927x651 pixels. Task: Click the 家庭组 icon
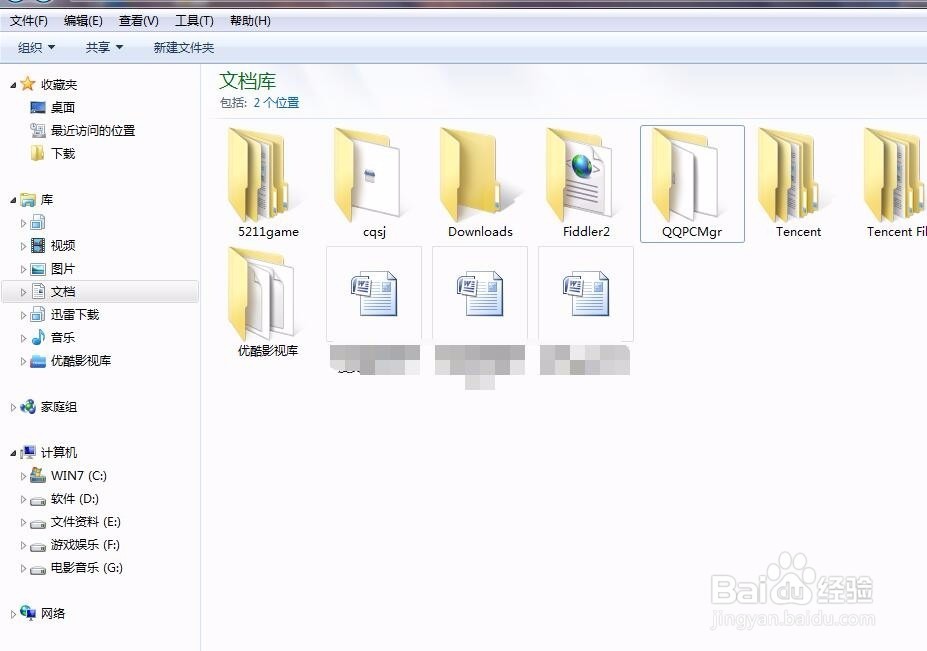28,406
